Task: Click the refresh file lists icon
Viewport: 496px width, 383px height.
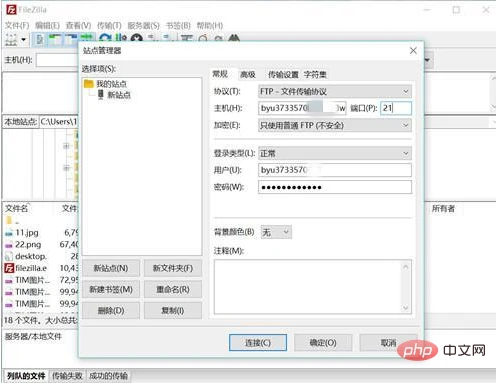Action: pos(105,38)
